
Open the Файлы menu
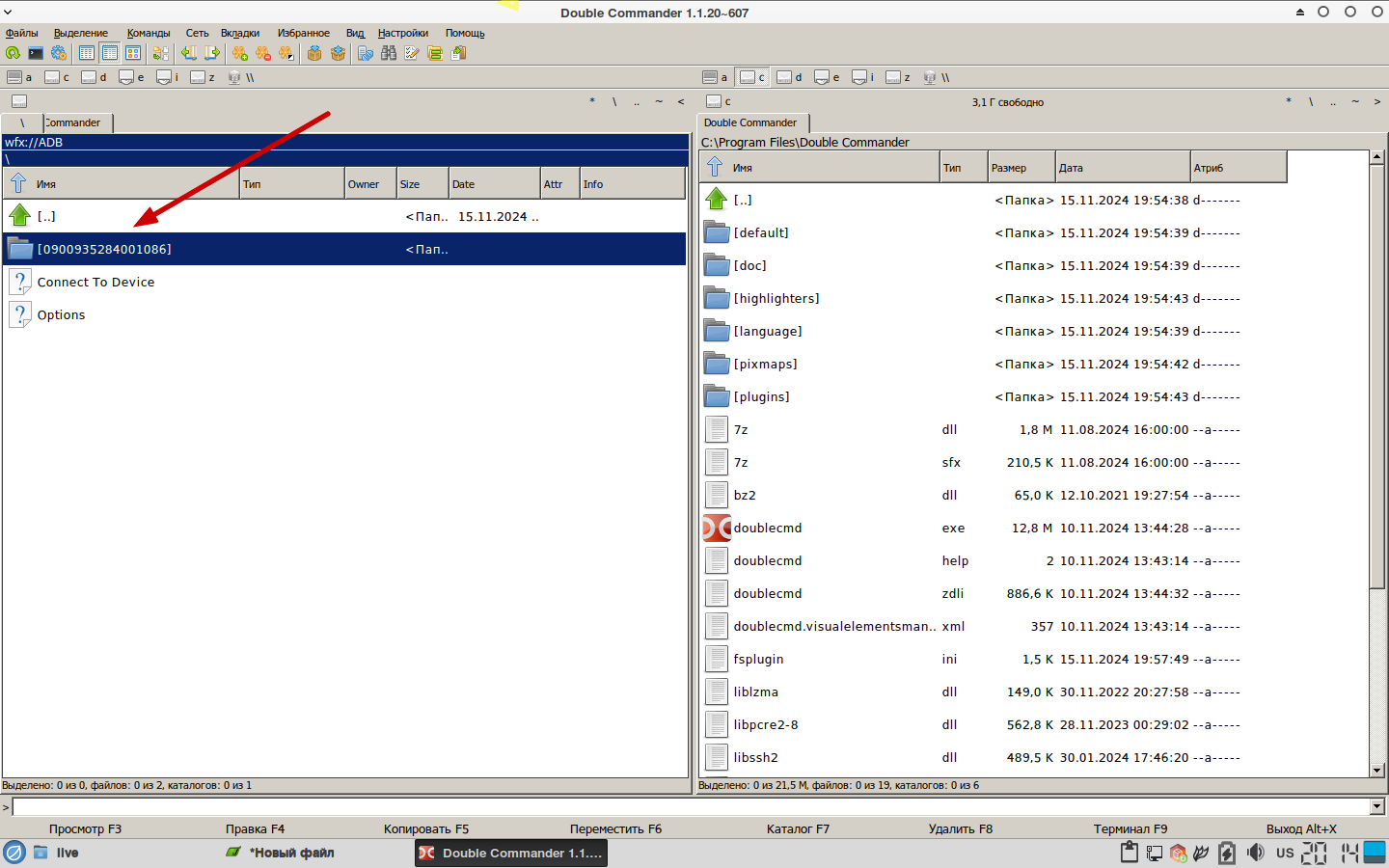coord(22,33)
